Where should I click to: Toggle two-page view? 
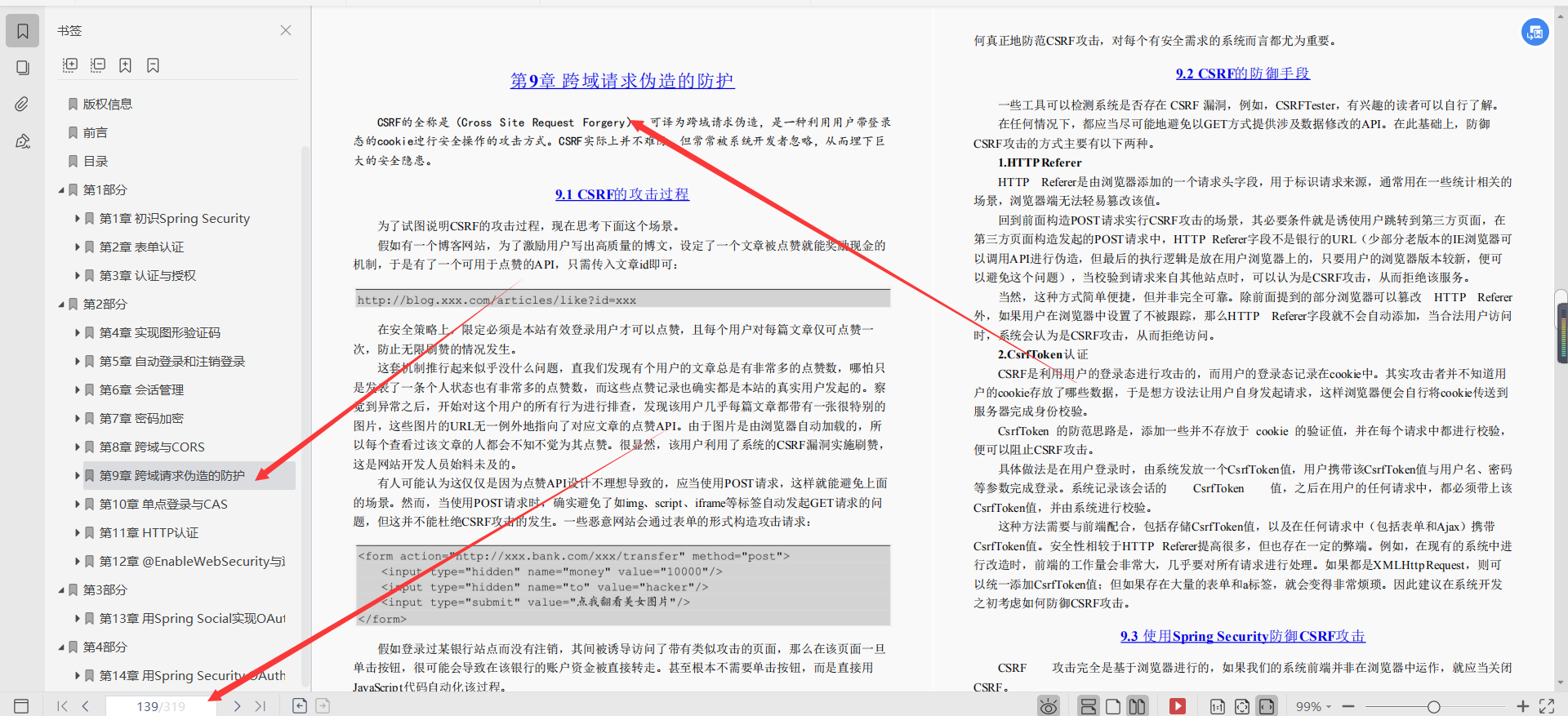coord(1137,706)
